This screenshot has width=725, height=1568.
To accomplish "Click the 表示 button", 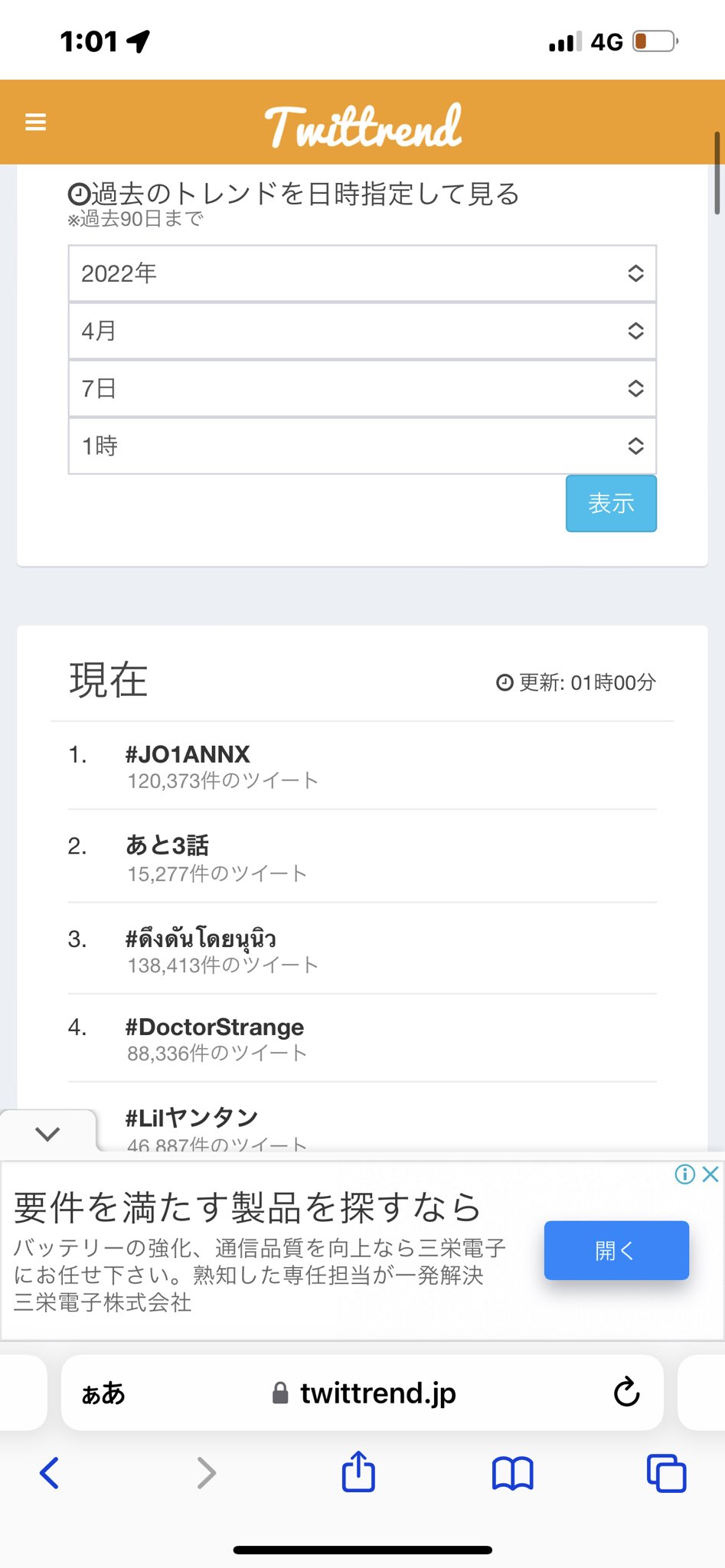I will click(611, 503).
